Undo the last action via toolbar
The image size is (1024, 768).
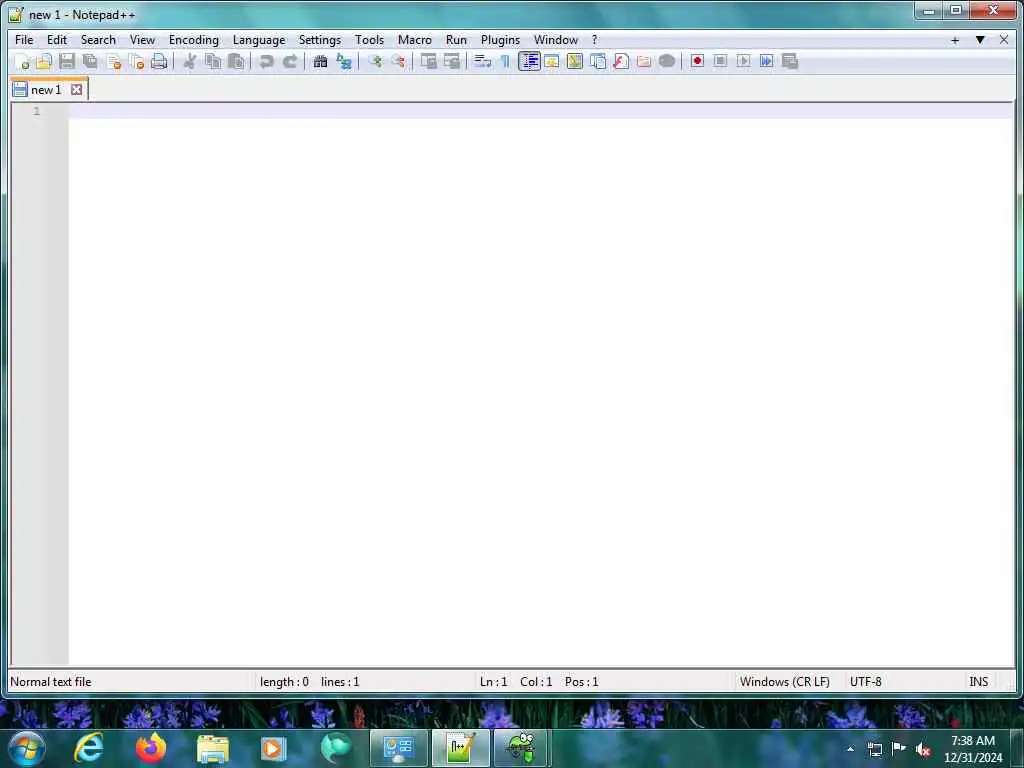[x=266, y=61]
